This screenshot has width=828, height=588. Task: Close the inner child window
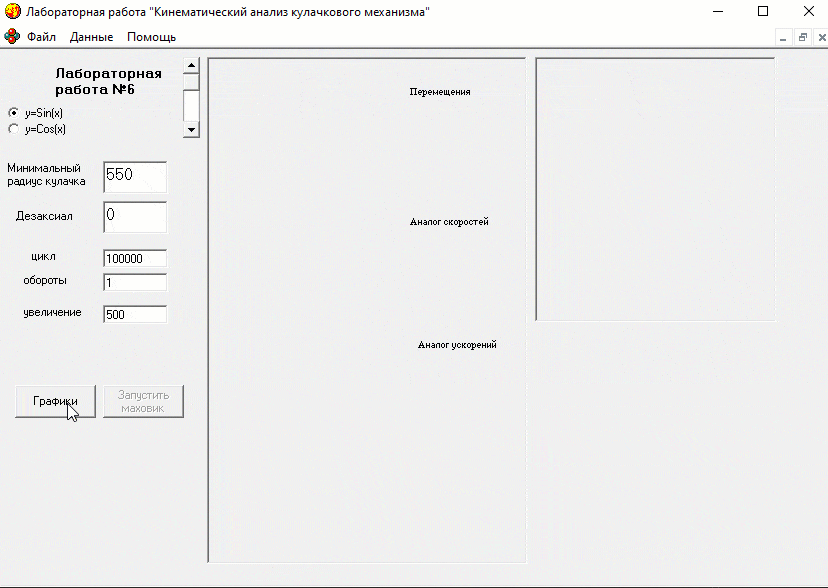click(821, 37)
